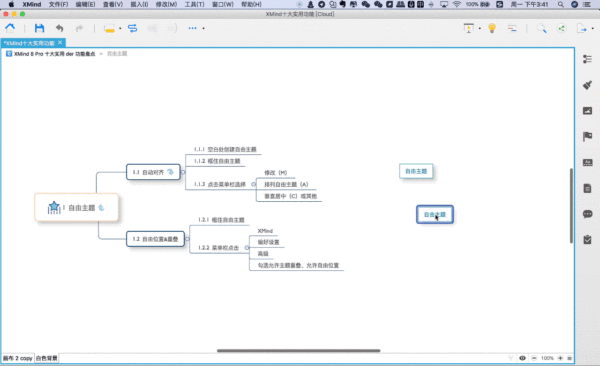Select subtopic 垂直居中 (C) 或其他

(290, 196)
